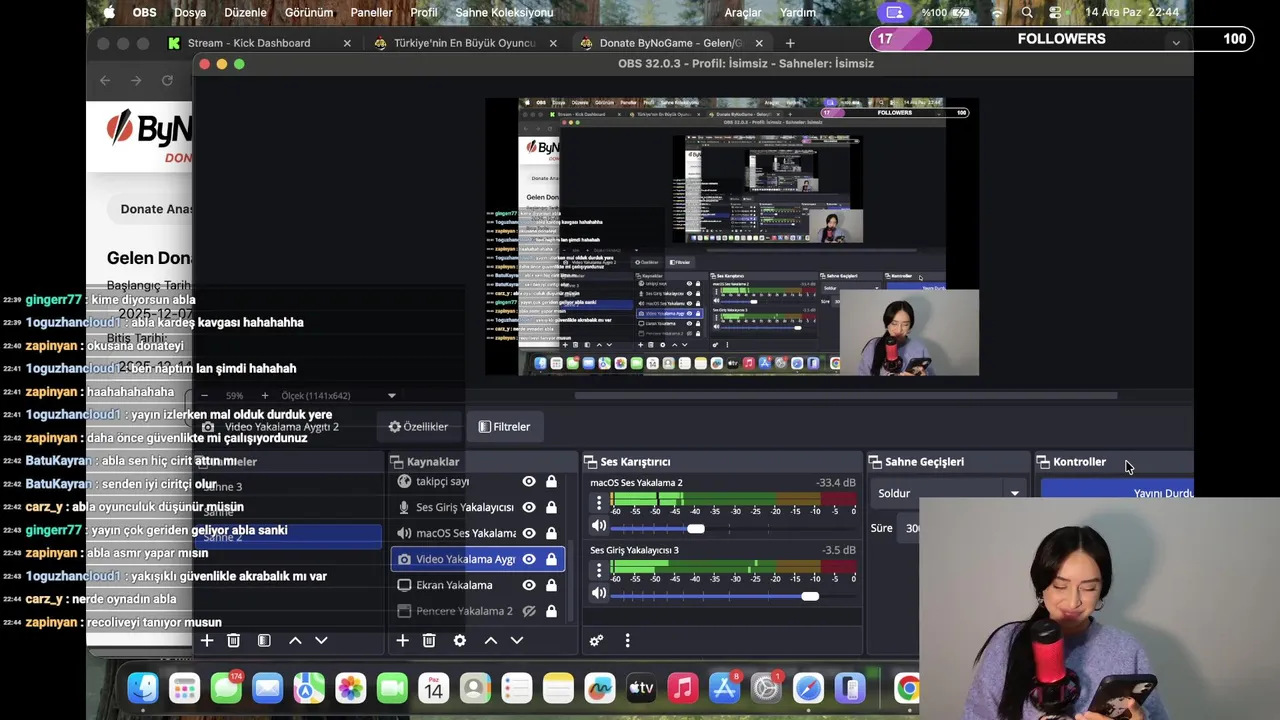Open Ses Giriş Yakalayıcısı 3 options dots

click(599, 570)
